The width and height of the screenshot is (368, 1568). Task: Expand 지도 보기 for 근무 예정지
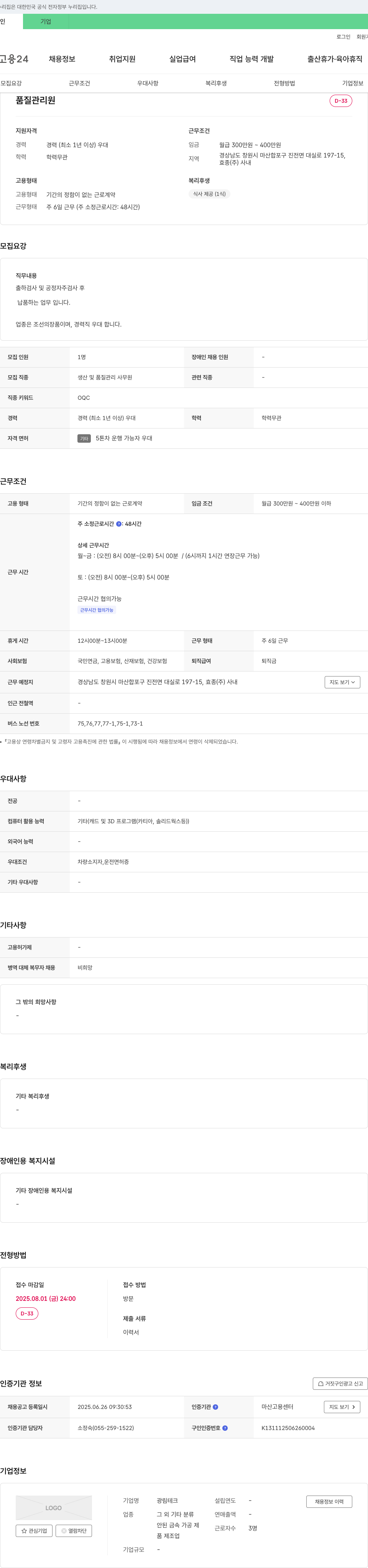click(342, 682)
